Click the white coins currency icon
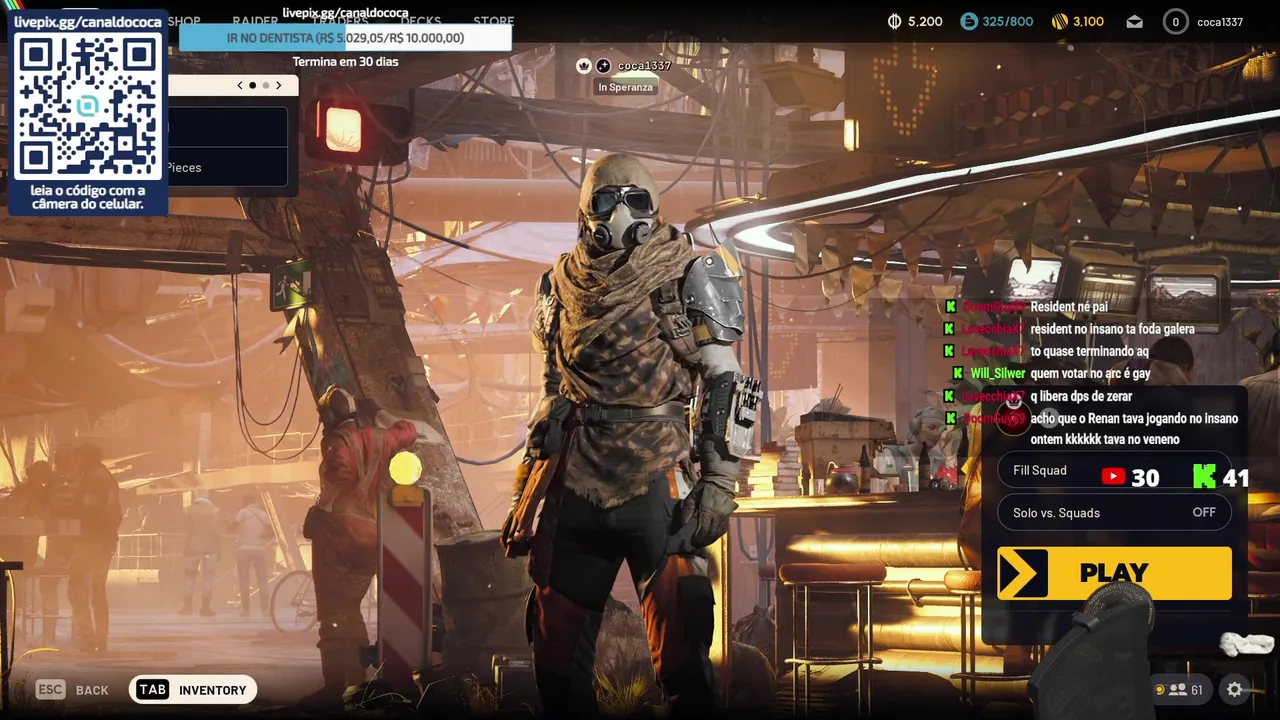 [895, 21]
